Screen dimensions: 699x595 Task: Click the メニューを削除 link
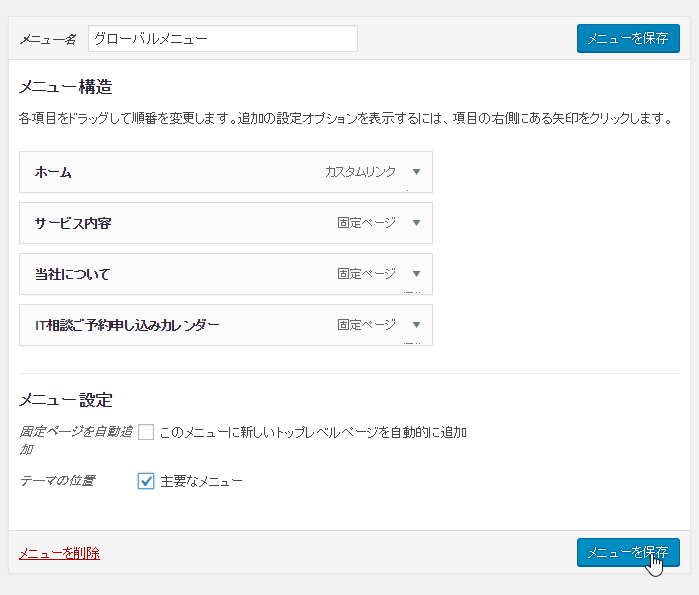[59, 553]
